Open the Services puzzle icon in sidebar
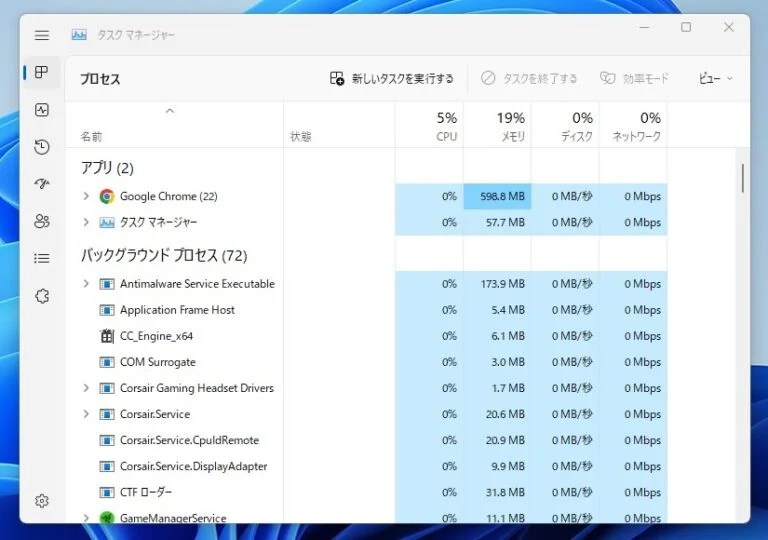This screenshot has width=768, height=540. 42,296
